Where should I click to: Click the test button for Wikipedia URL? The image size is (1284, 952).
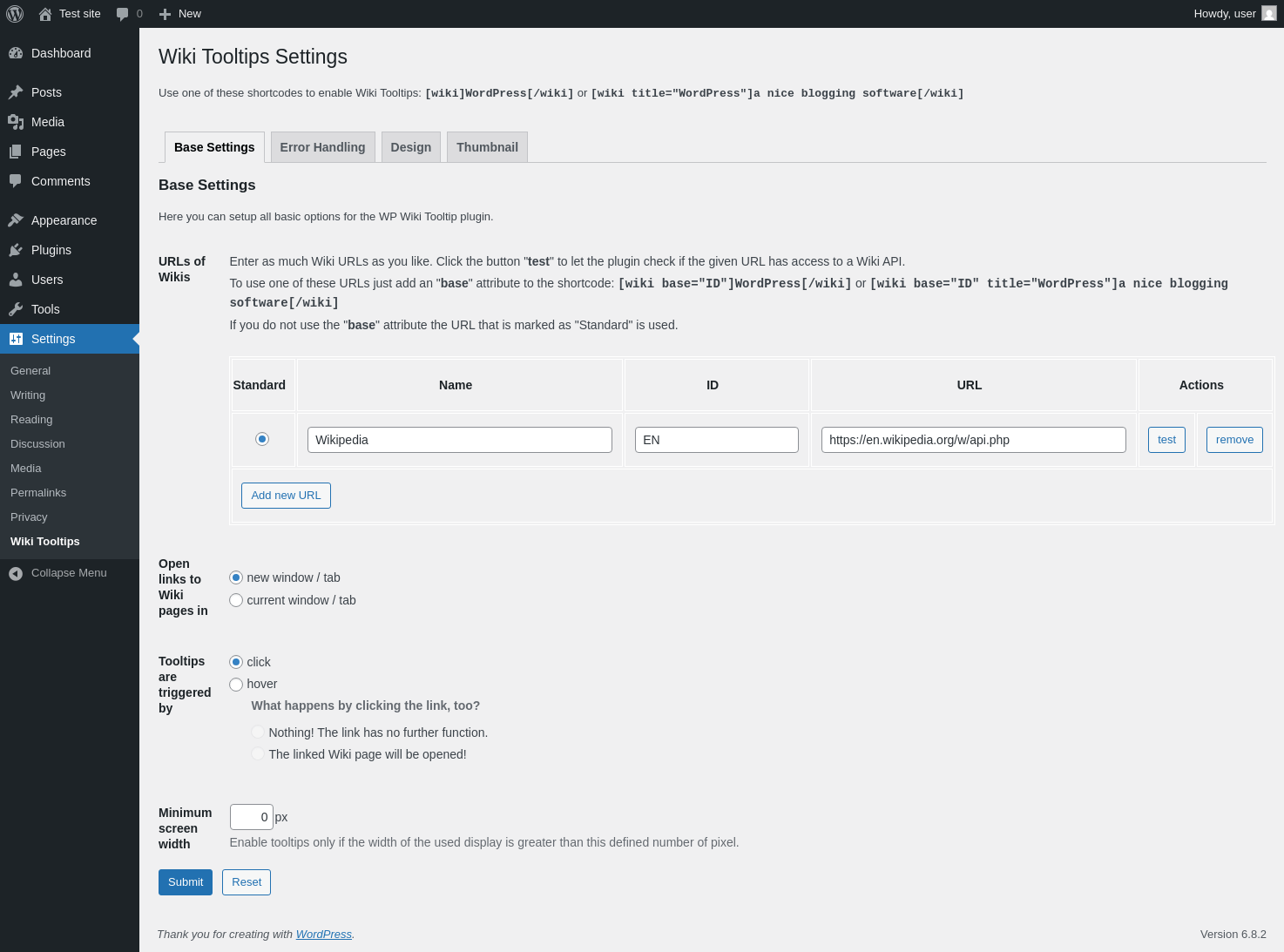click(x=1166, y=440)
